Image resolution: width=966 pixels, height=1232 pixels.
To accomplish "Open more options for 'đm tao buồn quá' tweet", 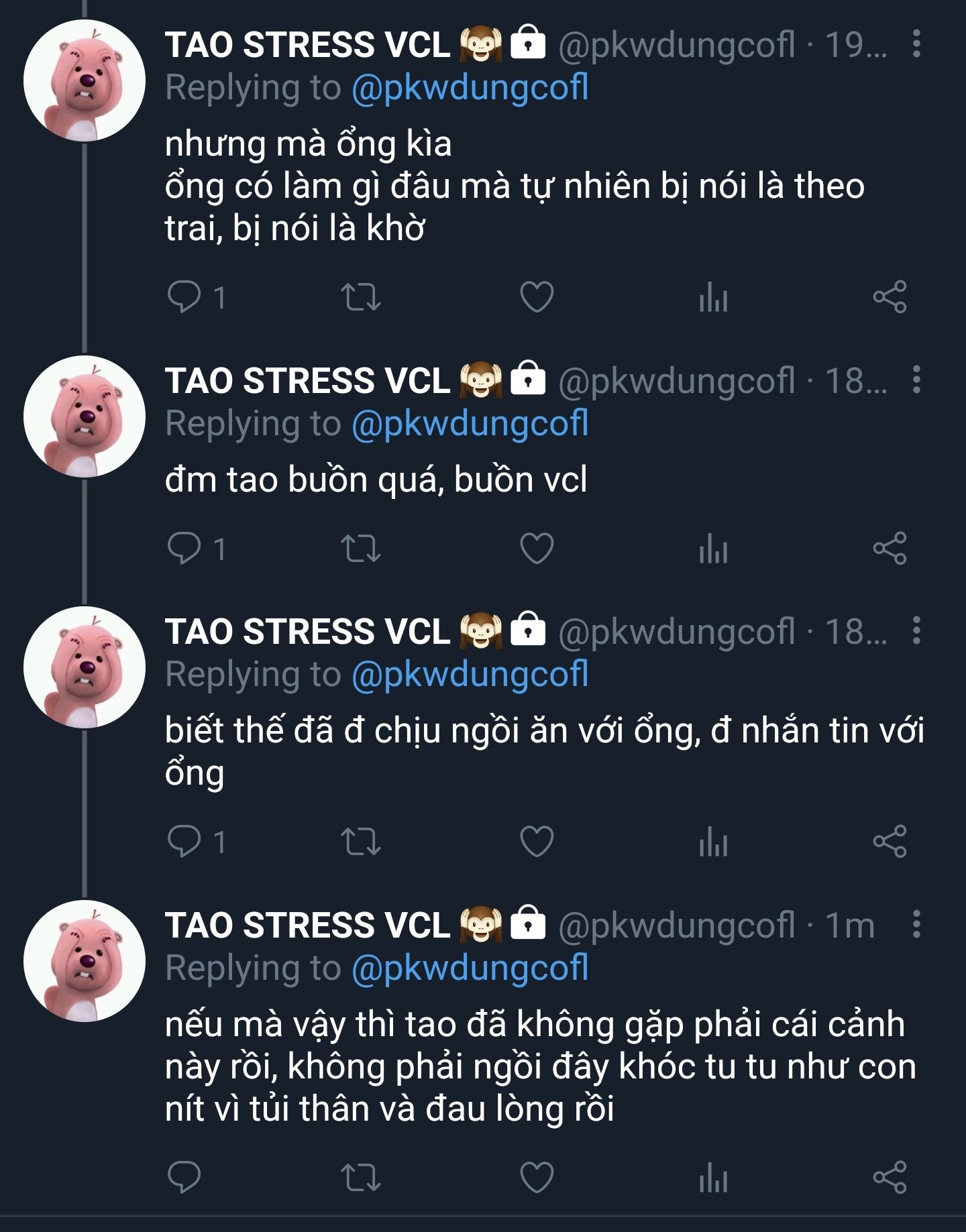I will click(916, 380).
